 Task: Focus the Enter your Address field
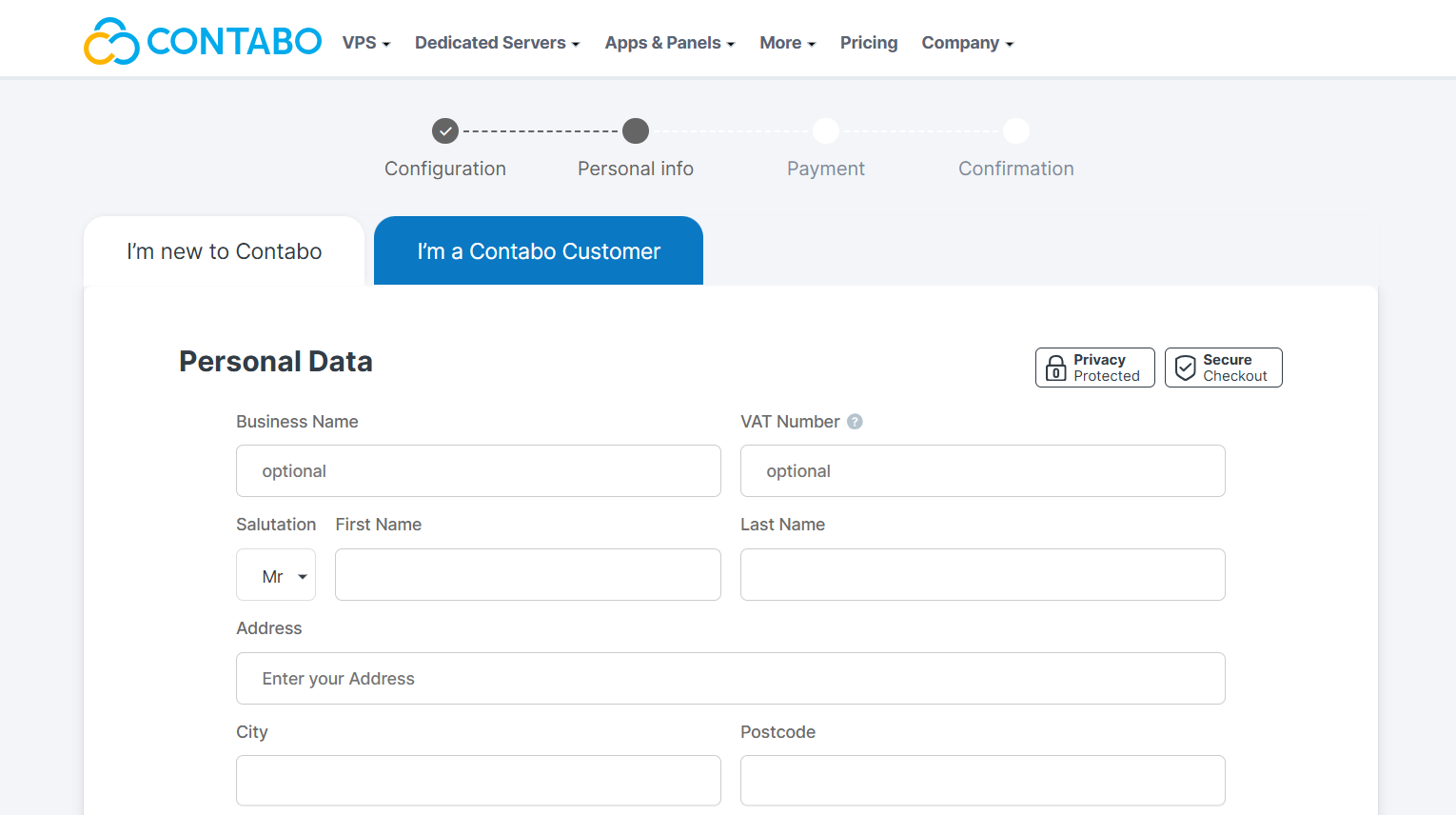(731, 678)
